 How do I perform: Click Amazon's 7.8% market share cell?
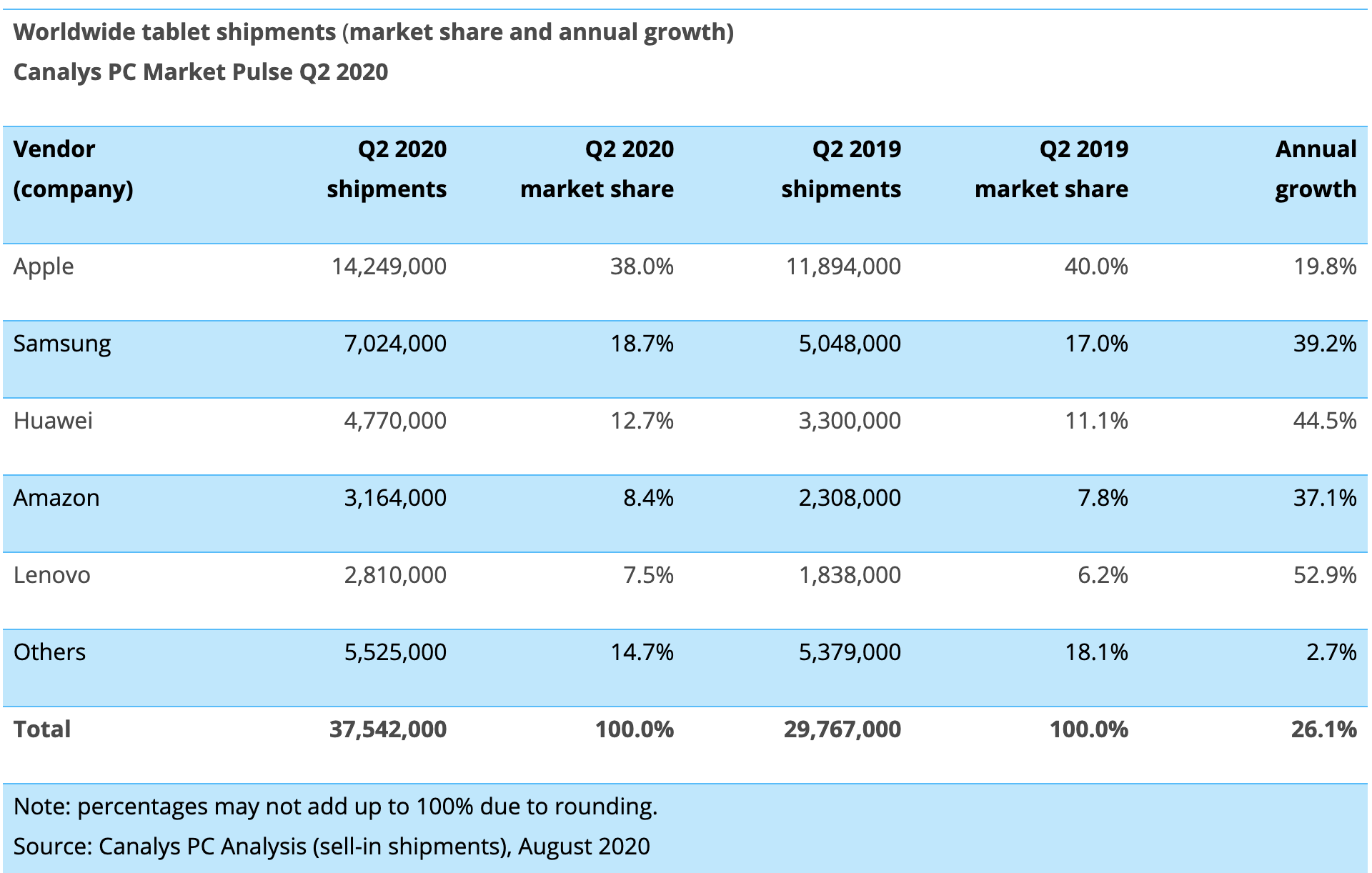[x=1103, y=498]
